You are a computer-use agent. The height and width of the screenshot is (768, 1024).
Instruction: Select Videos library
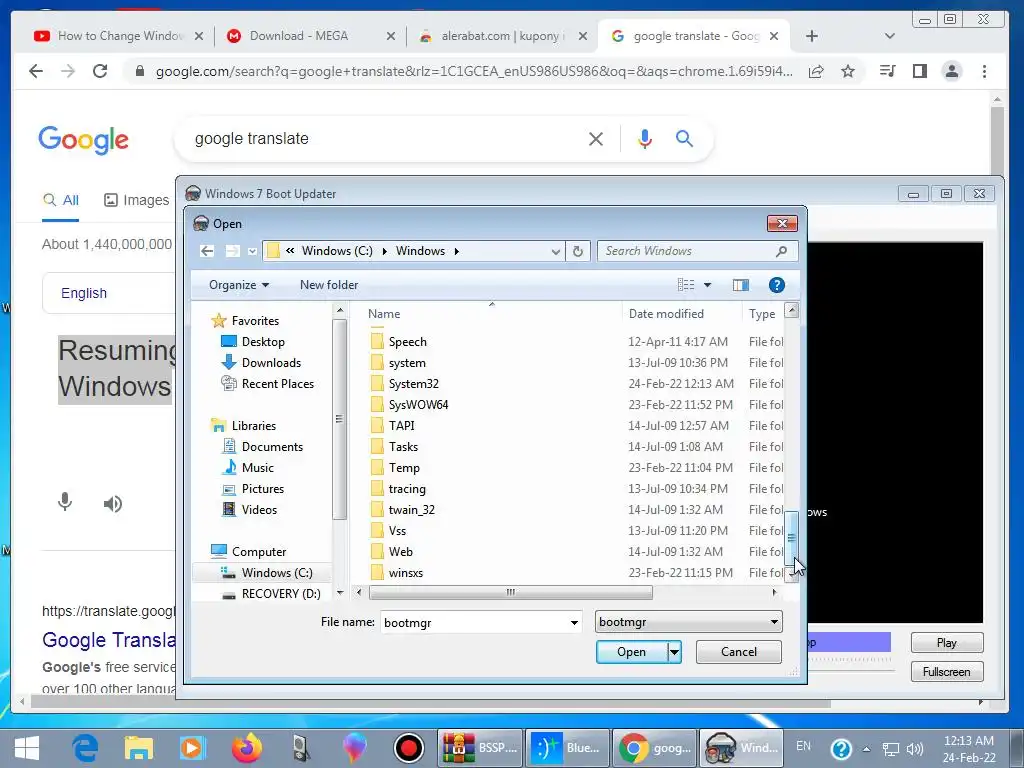point(259,509)
